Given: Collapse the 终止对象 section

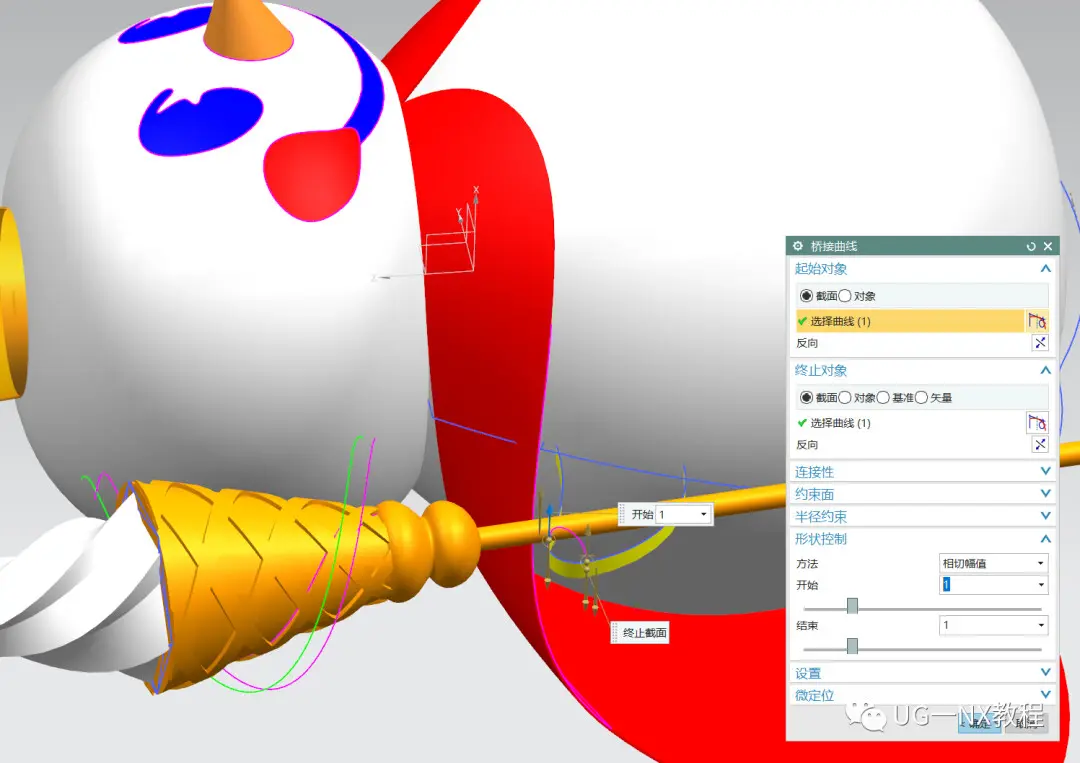Looking at the screenshot, I should [x=1046, y=370].
